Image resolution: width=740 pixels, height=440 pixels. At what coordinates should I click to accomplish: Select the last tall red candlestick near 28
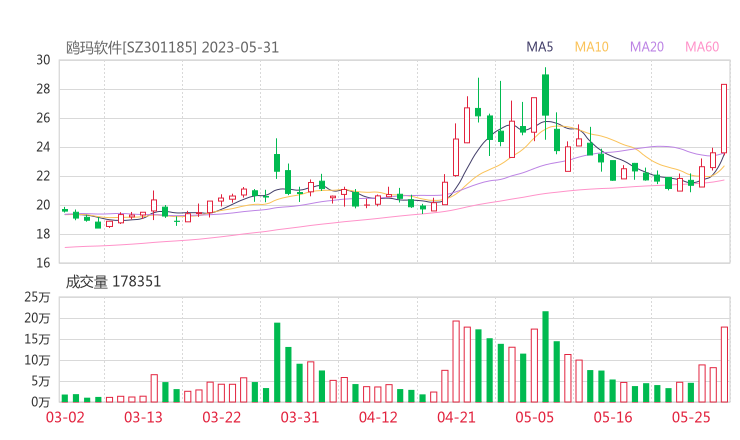[x=724, y=118]
